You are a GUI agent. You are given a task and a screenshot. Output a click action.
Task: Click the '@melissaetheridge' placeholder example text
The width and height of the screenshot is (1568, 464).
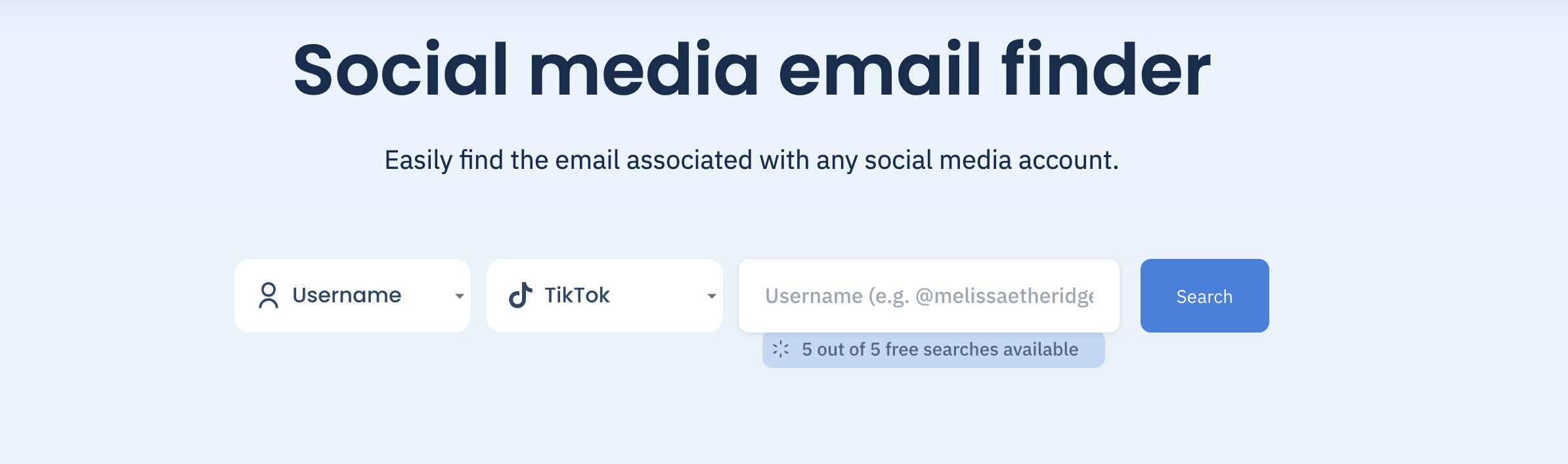coord(1005,296)
